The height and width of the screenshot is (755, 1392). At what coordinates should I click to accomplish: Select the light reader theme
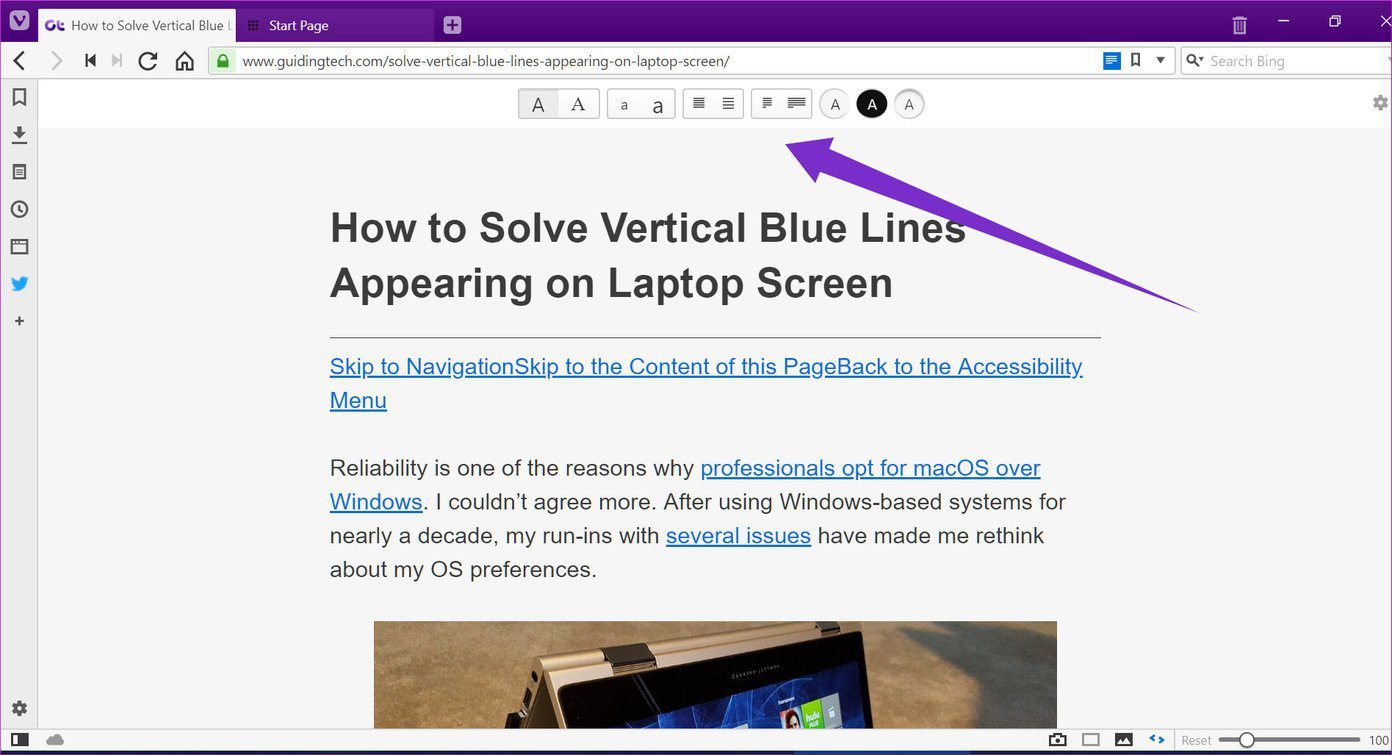tap(834, 104)
